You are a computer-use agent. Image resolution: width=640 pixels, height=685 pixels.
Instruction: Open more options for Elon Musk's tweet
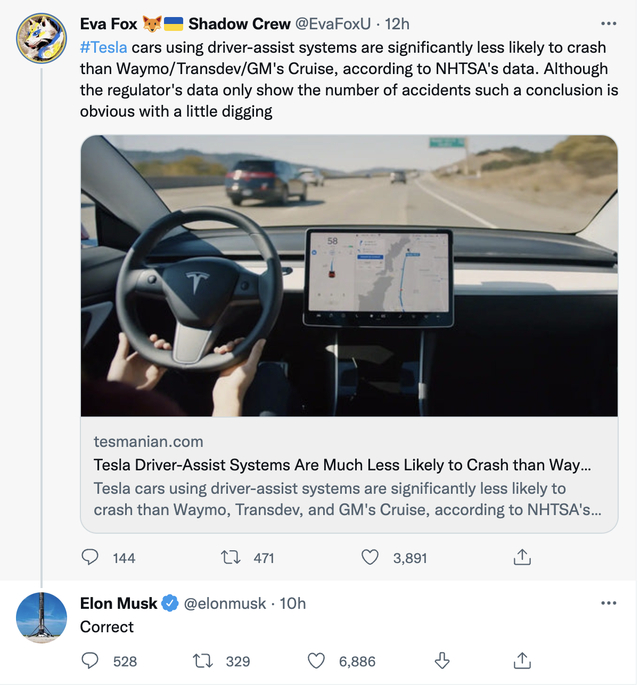[608, 603]
